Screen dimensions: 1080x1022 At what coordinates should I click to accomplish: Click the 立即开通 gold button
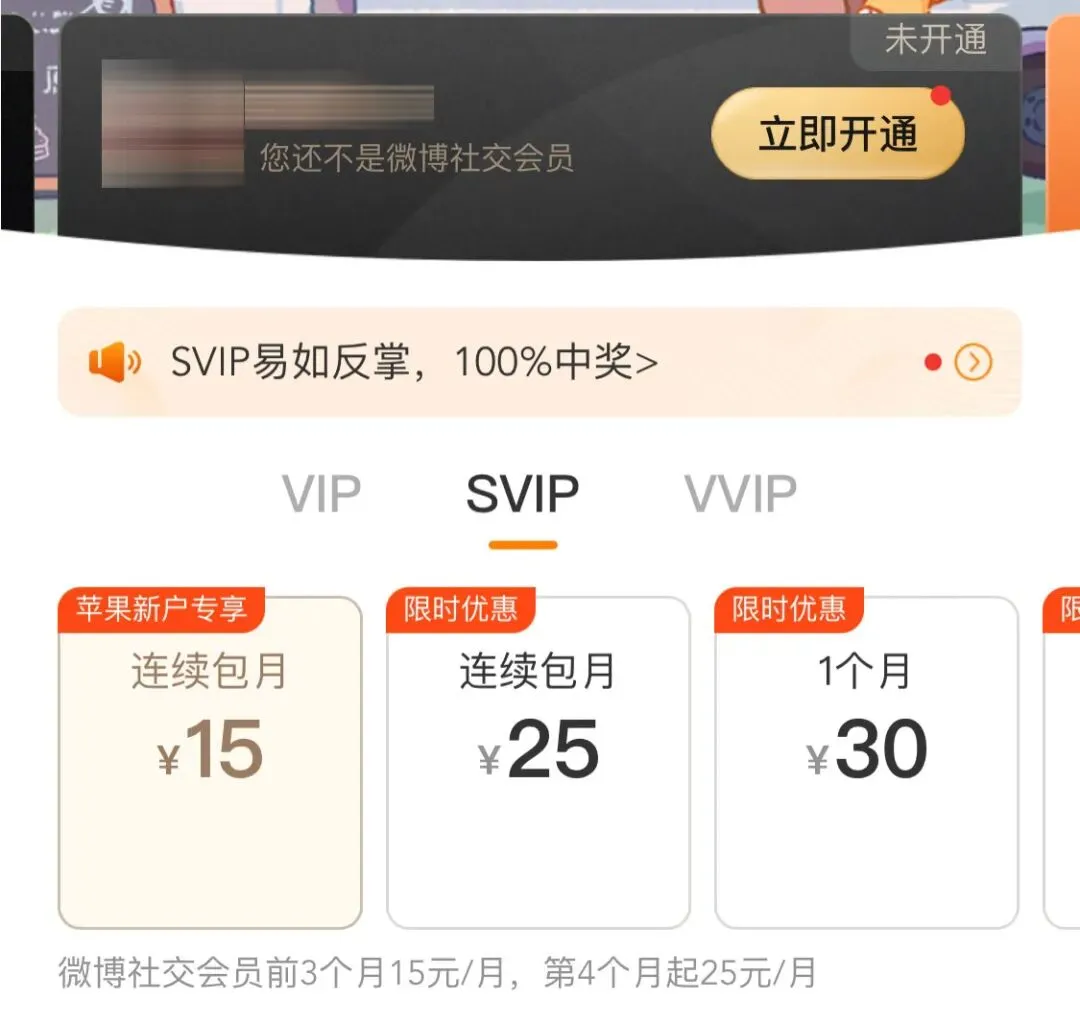(838, 134)
